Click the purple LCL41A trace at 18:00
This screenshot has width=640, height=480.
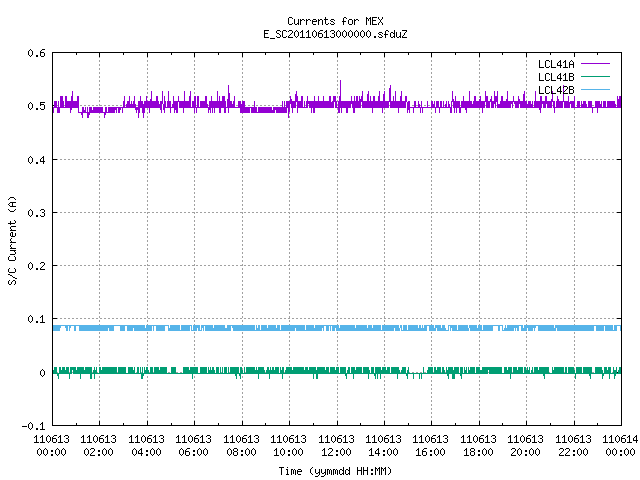[479, 104]
